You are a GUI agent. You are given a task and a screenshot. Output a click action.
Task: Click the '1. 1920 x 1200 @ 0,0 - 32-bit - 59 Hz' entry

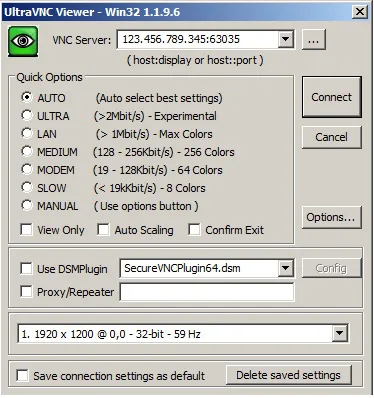pos(111,334)
